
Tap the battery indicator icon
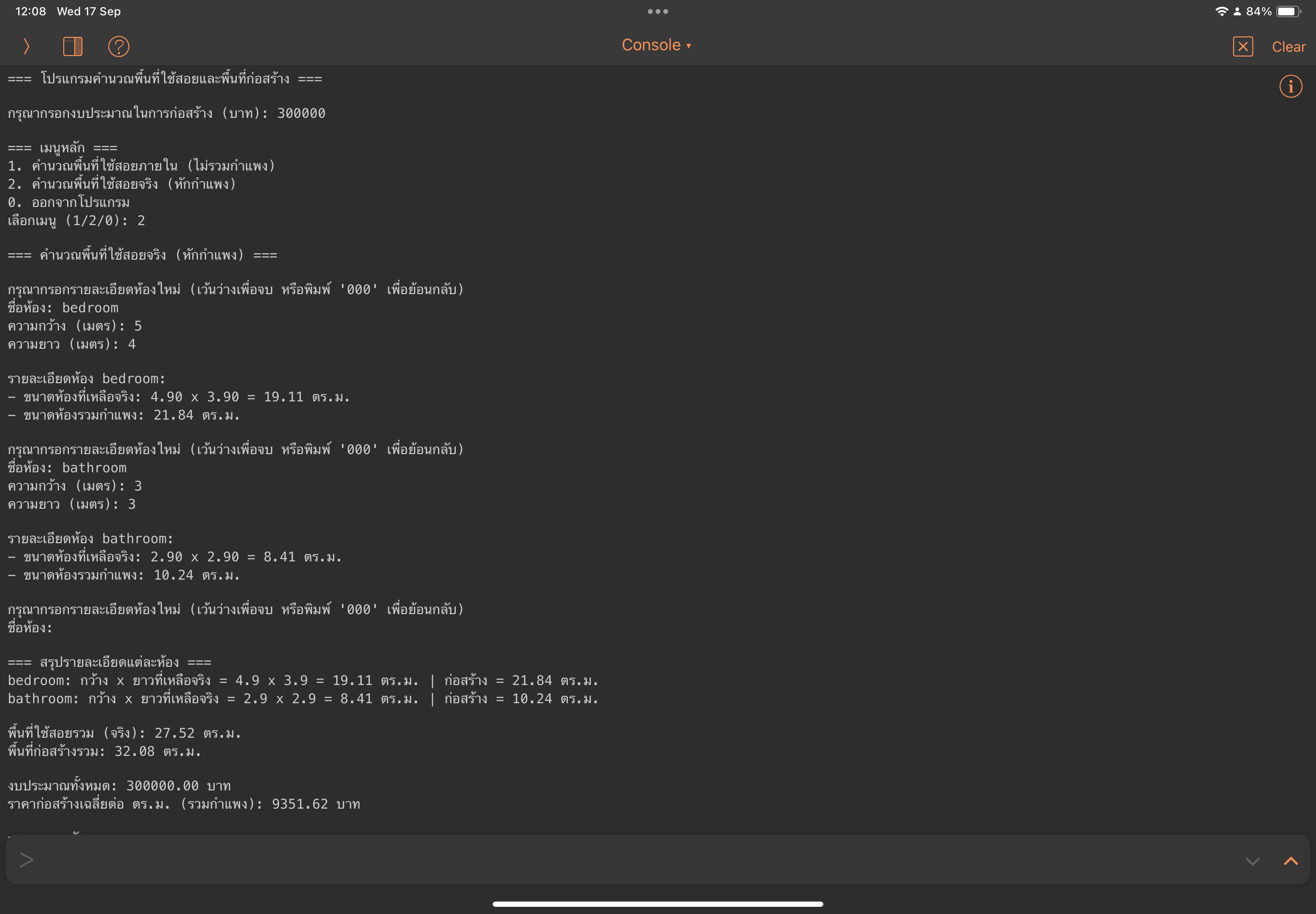1289,11
